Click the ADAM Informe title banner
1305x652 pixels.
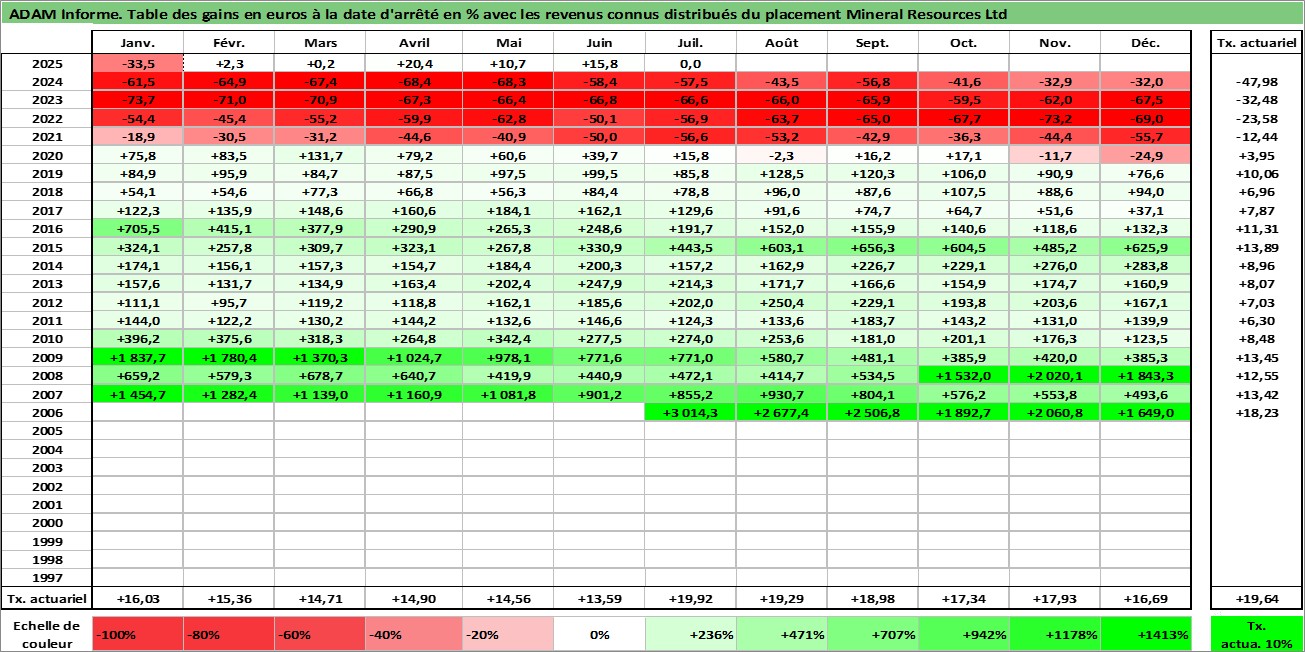pos(652,14)
